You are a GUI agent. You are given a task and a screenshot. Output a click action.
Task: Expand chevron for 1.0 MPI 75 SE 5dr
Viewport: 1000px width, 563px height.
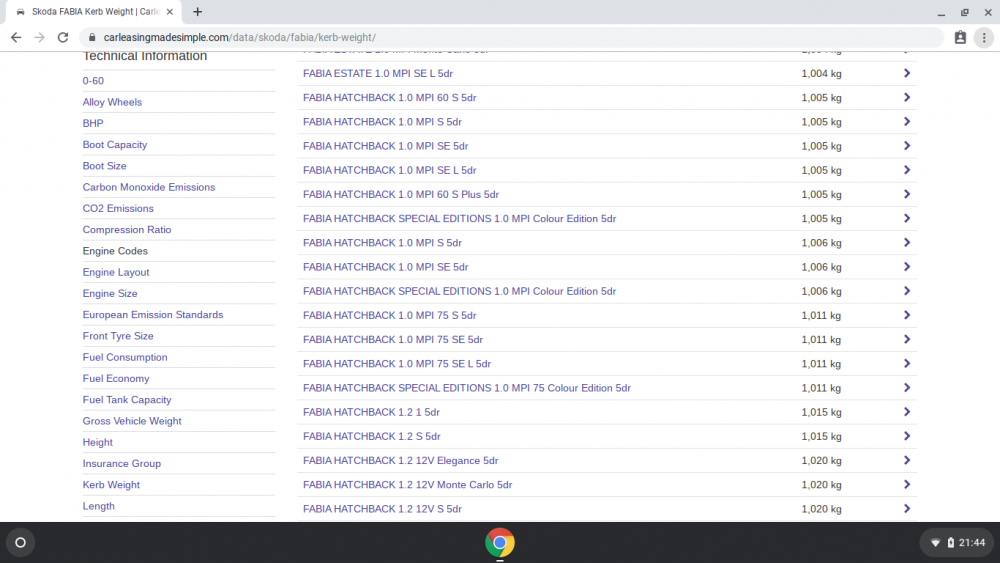coord(906,340)
